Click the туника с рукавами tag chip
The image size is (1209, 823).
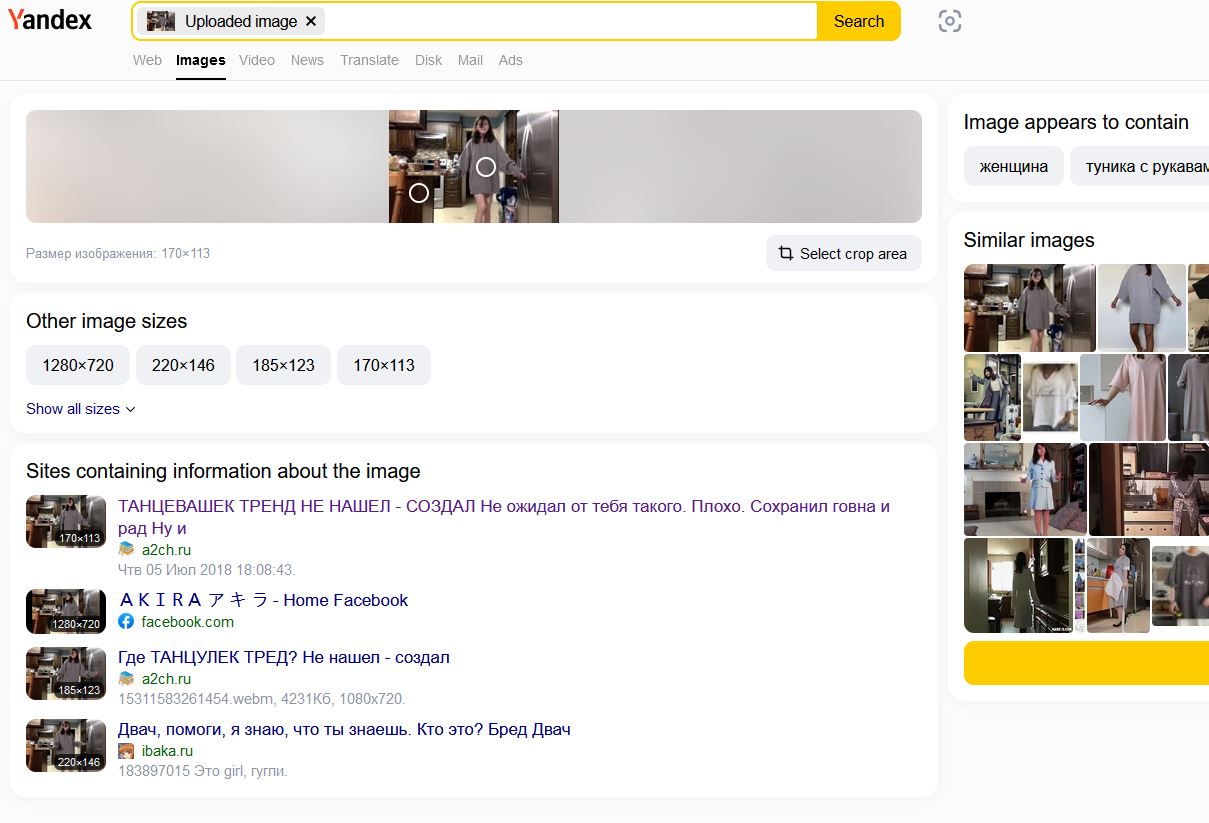(1139, 166)
